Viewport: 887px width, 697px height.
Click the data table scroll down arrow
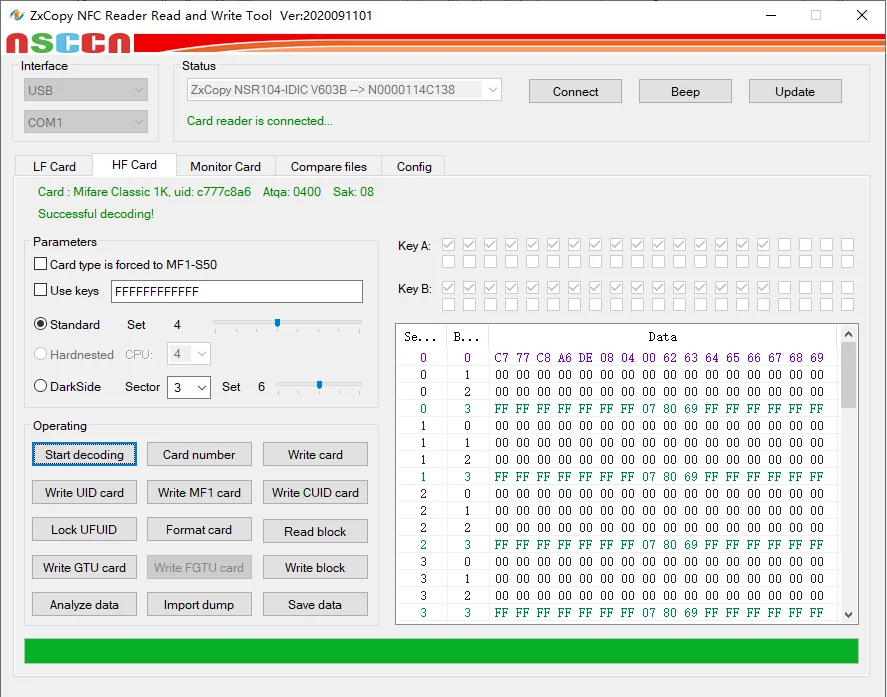click(x=848, y=614)
